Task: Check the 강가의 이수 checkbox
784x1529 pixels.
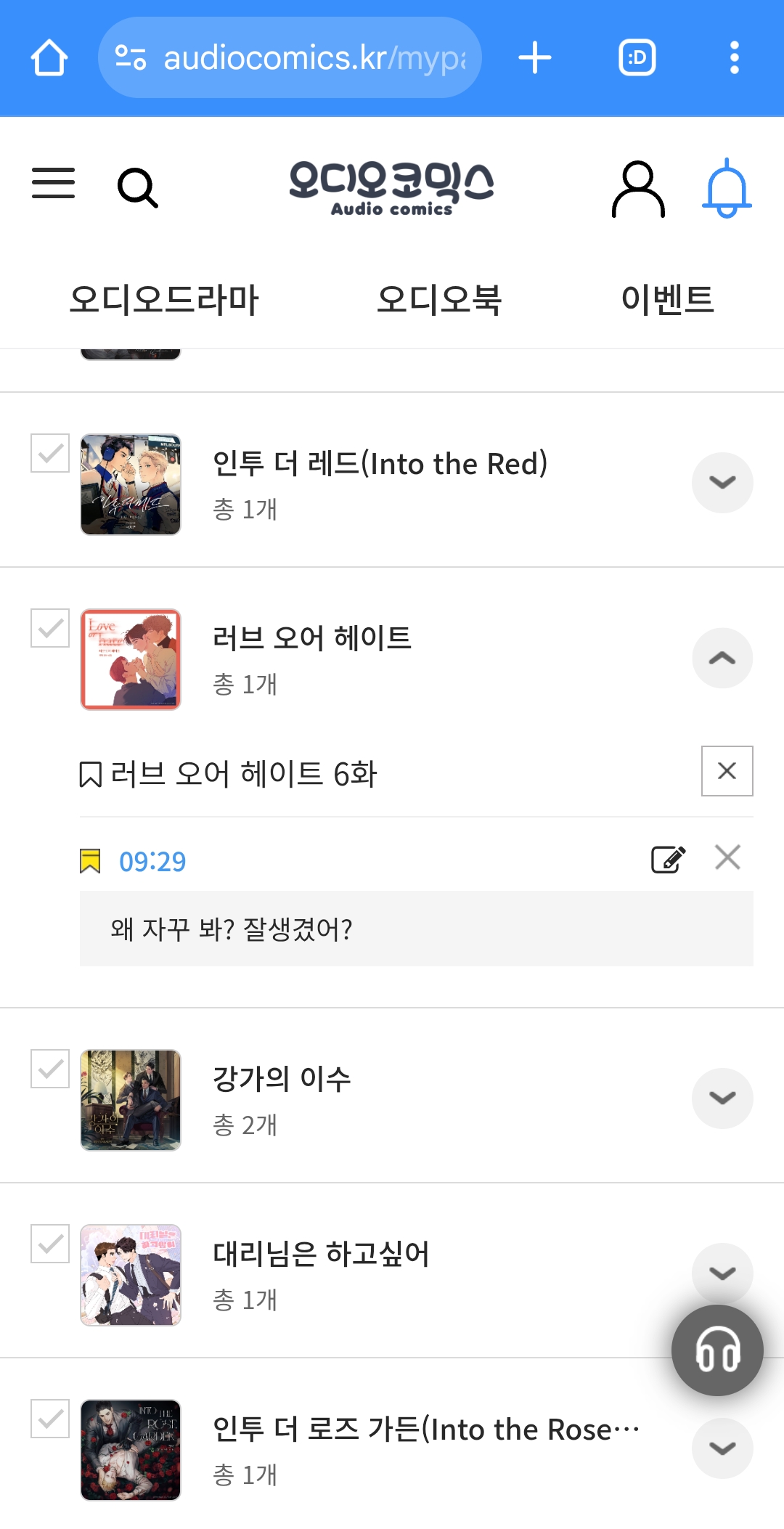Action: click(x=50, y=1069)
